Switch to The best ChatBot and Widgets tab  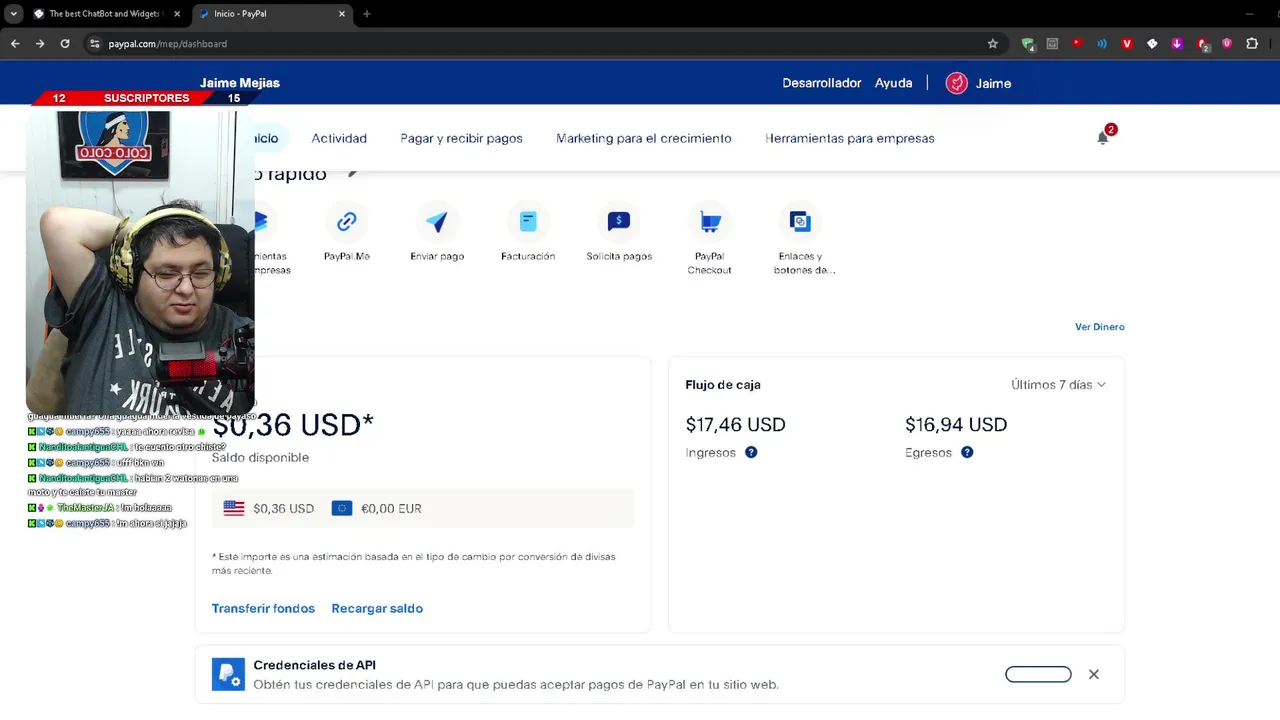coord(105,14)
